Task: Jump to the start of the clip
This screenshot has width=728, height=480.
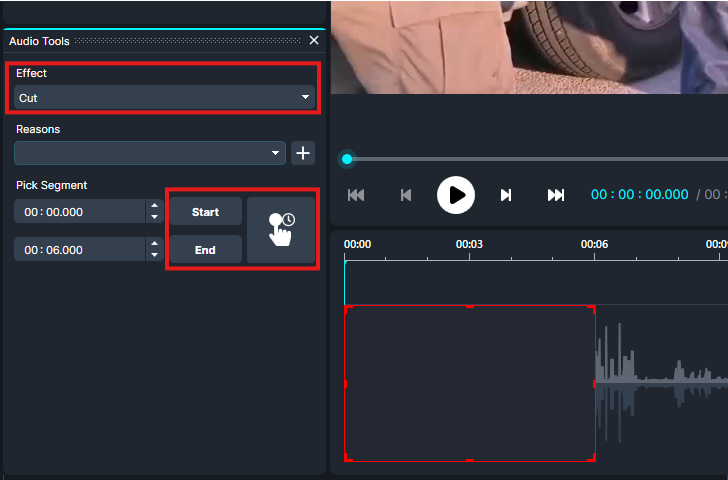Action: pyautogui.click(x=356, y=195)
